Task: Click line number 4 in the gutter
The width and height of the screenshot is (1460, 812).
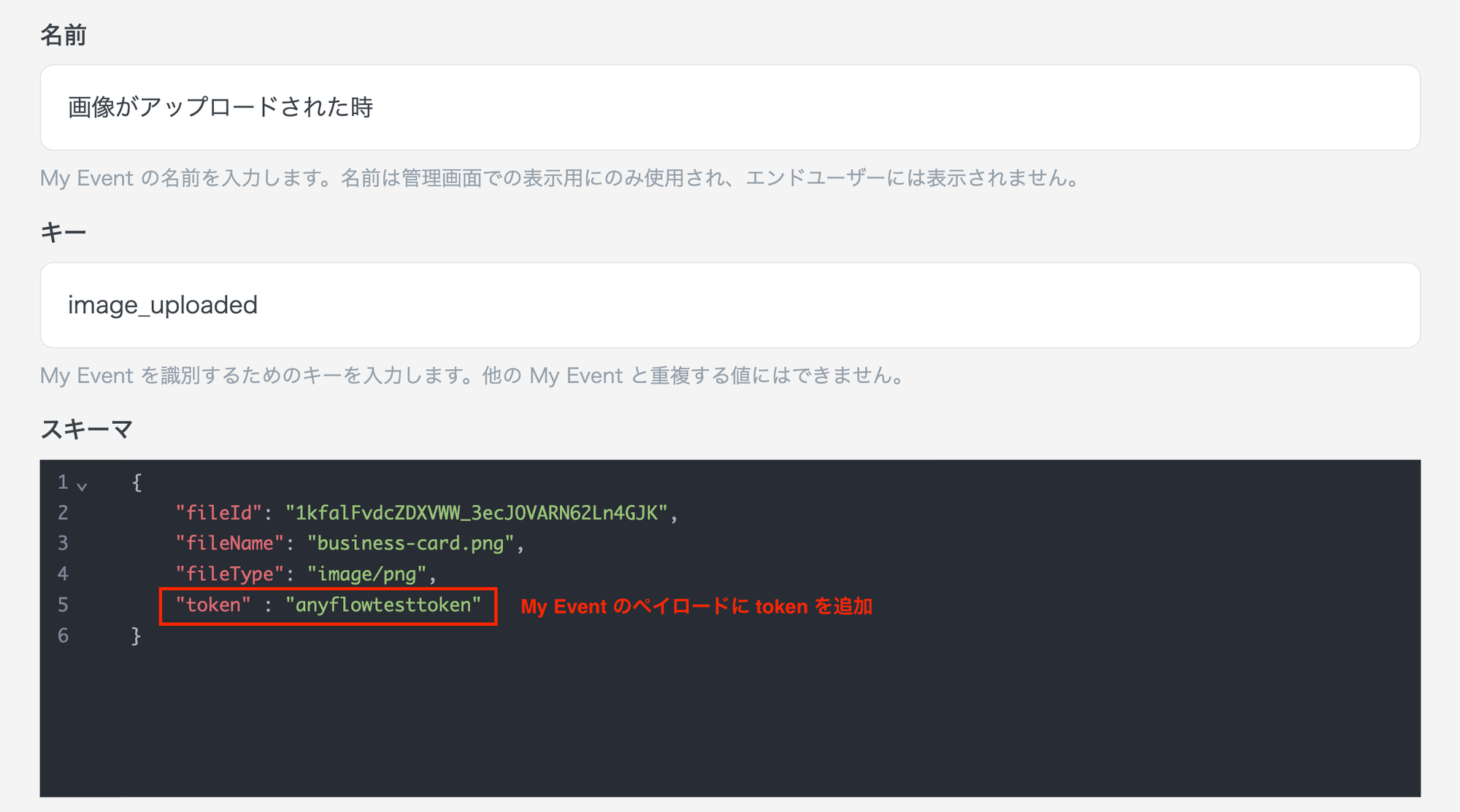Action: (64, 574)
